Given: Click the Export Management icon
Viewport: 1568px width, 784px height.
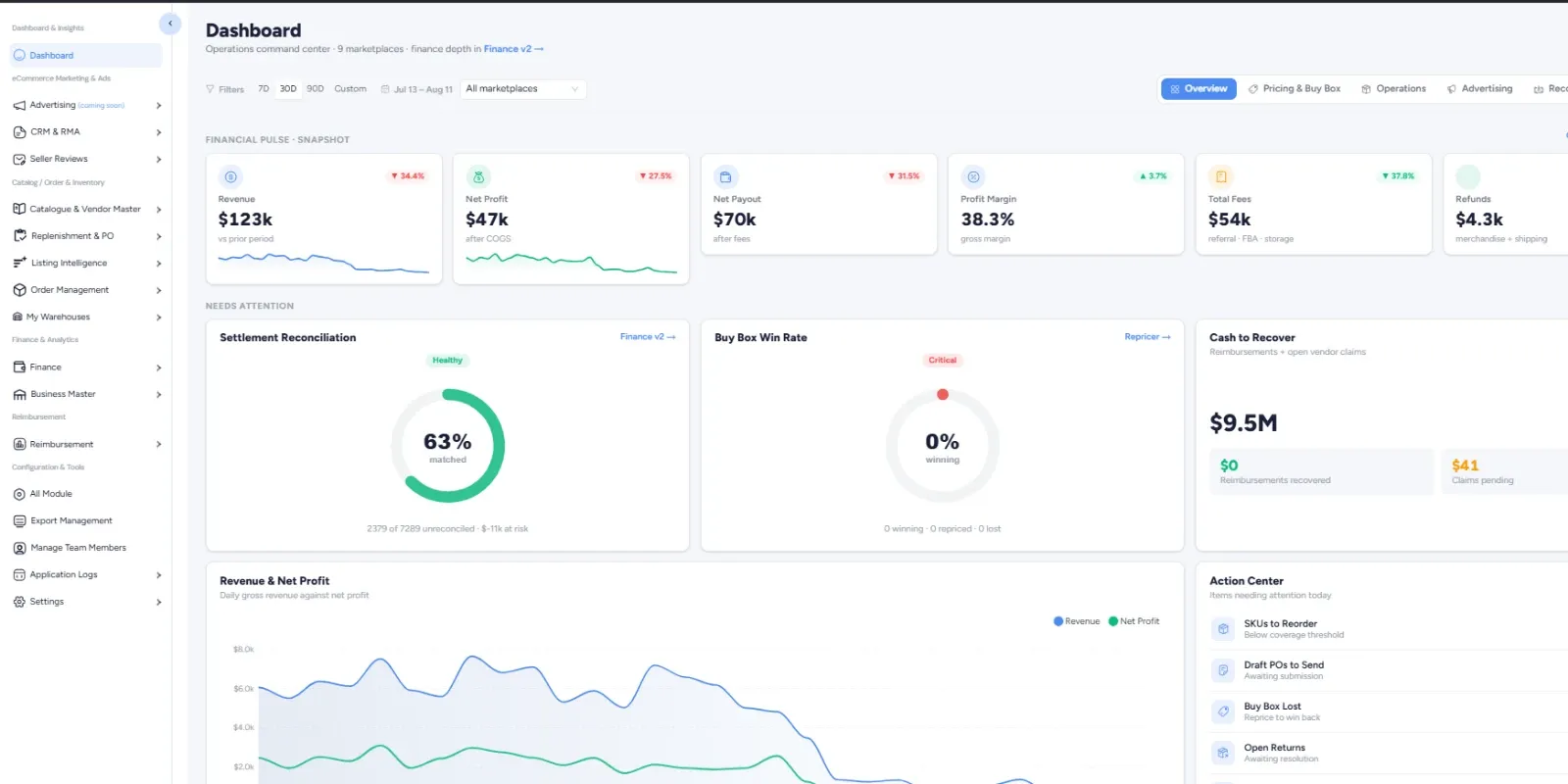Looking at the screenshot, I should point(20,521).
